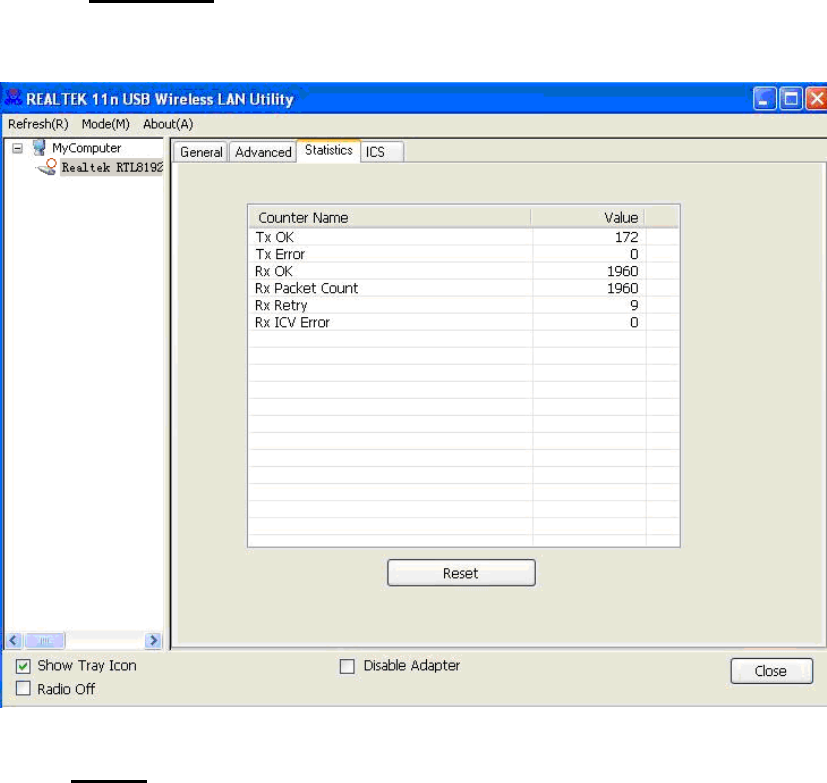
Task: Select the Rx Retry row
Action: point(464,305)
